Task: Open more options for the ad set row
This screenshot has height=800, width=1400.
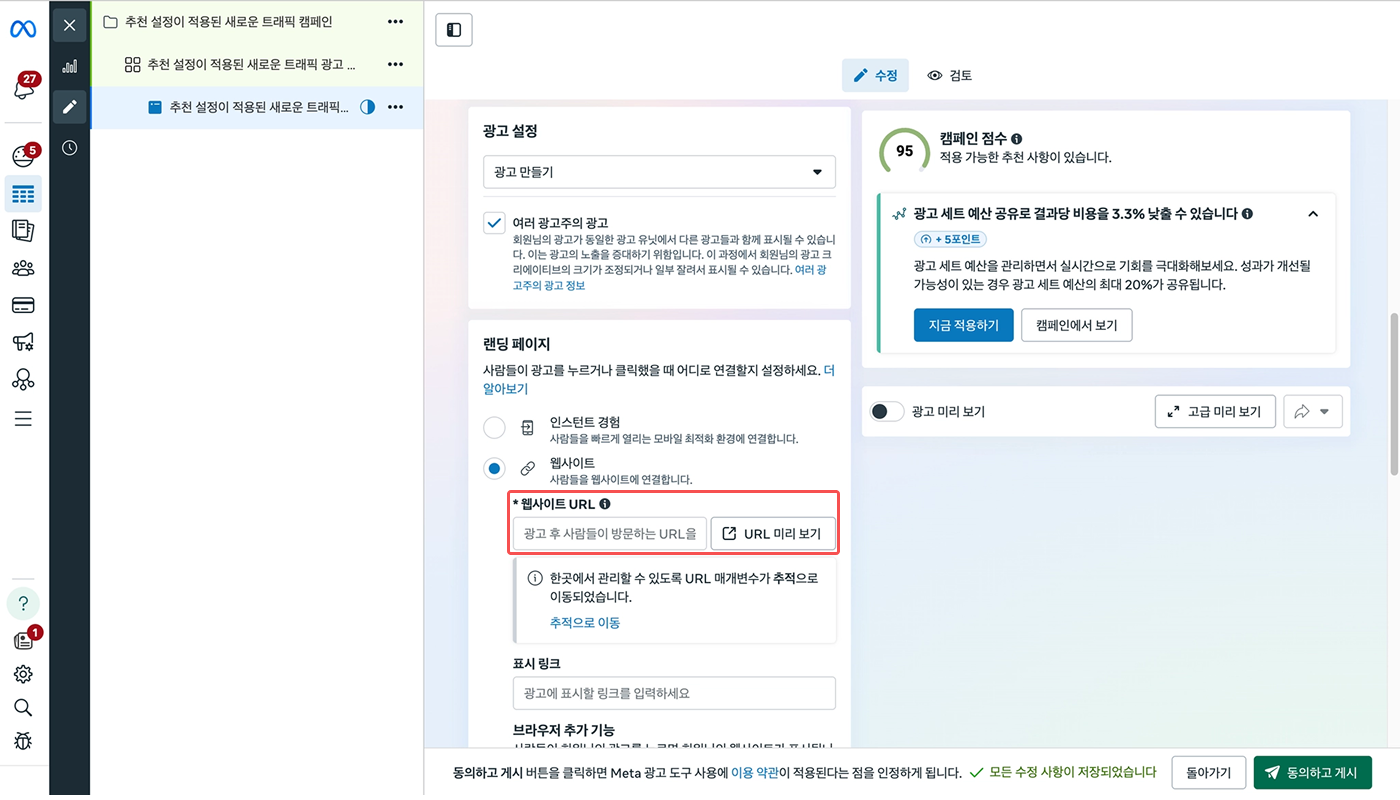Action: point(396,64)
